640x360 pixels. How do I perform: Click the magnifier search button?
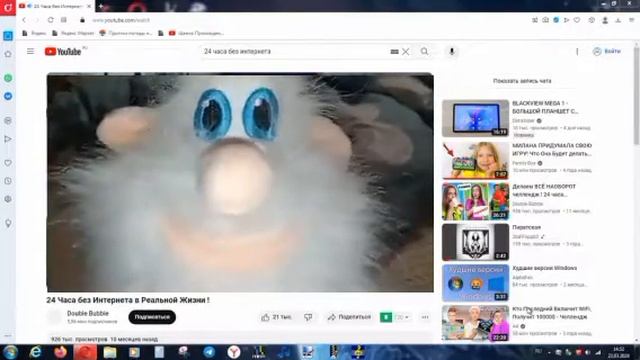(x=424, y=51)
